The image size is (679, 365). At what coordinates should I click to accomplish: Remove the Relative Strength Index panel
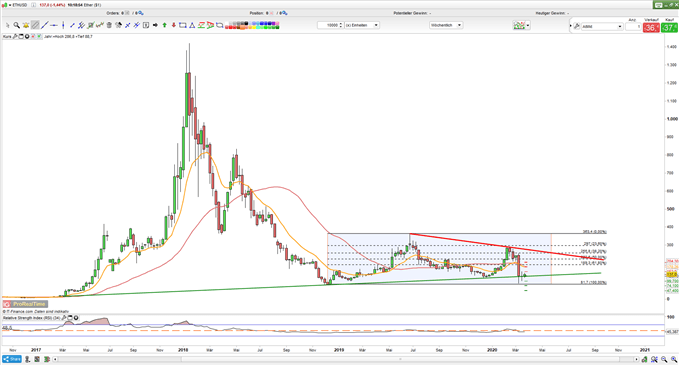point(76,318)
